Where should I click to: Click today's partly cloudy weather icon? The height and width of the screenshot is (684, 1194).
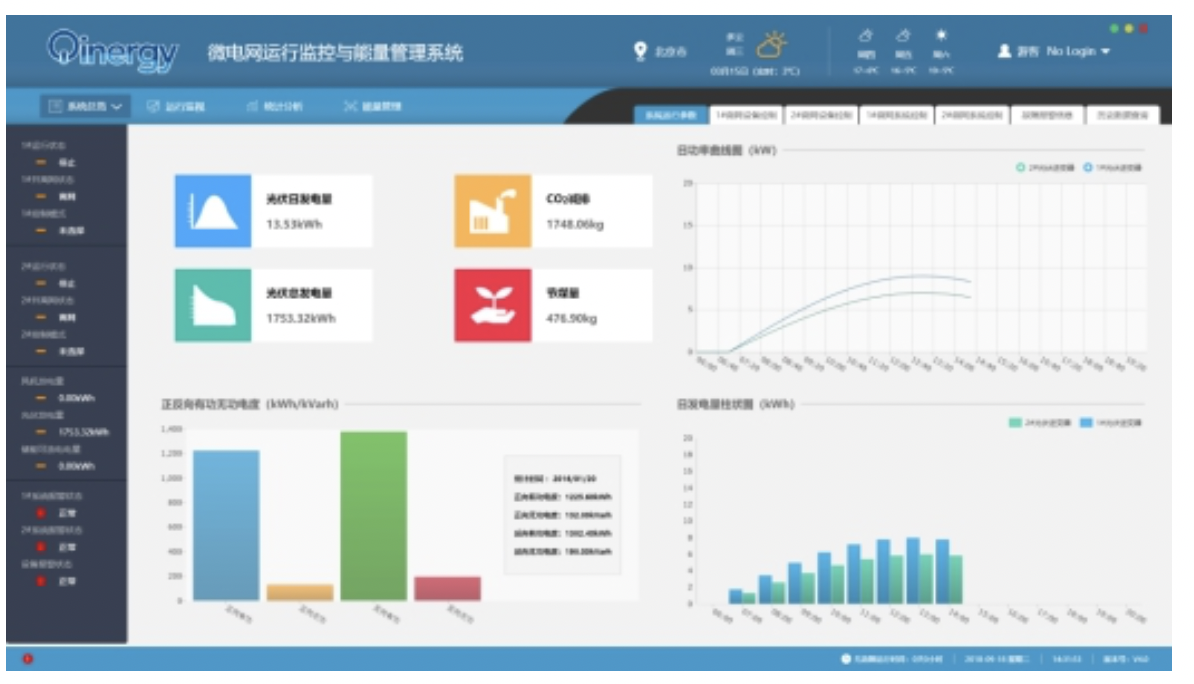pyautogui.click(x=771, y=45)
